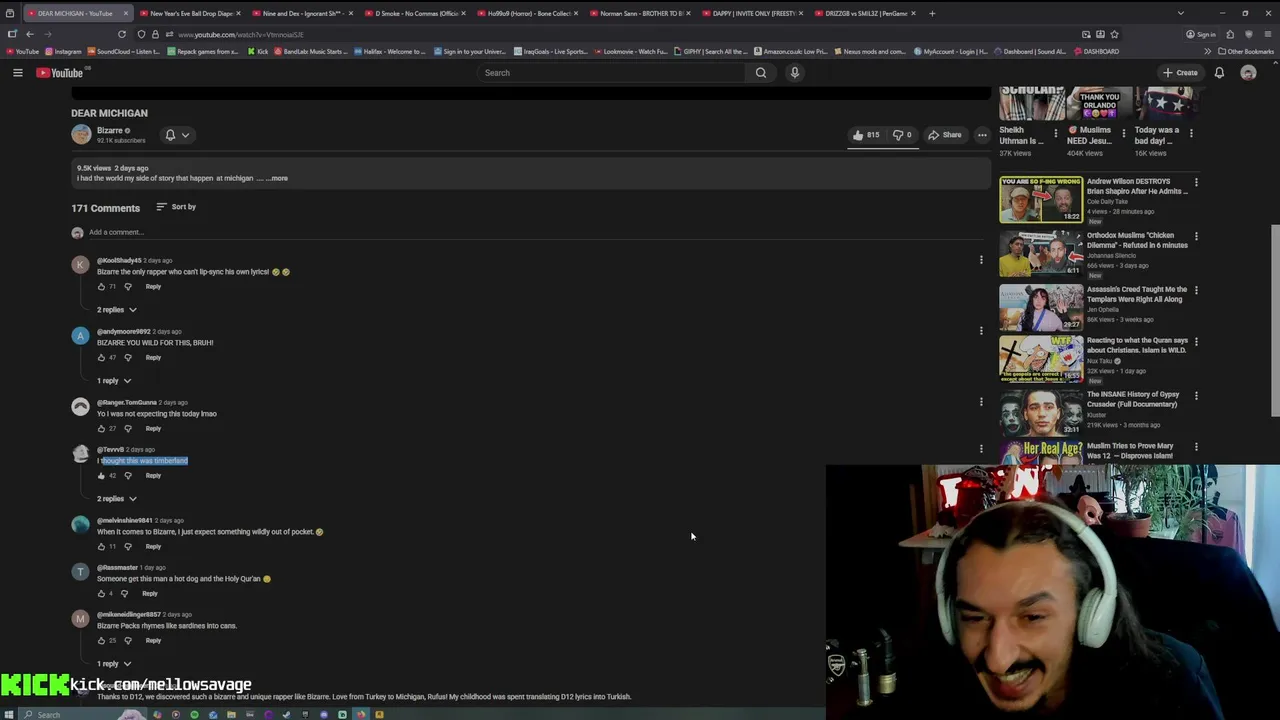The image size is (1280, 720).
Task: Like the comment by @KoolShady45
Action: tap(101, 286)
